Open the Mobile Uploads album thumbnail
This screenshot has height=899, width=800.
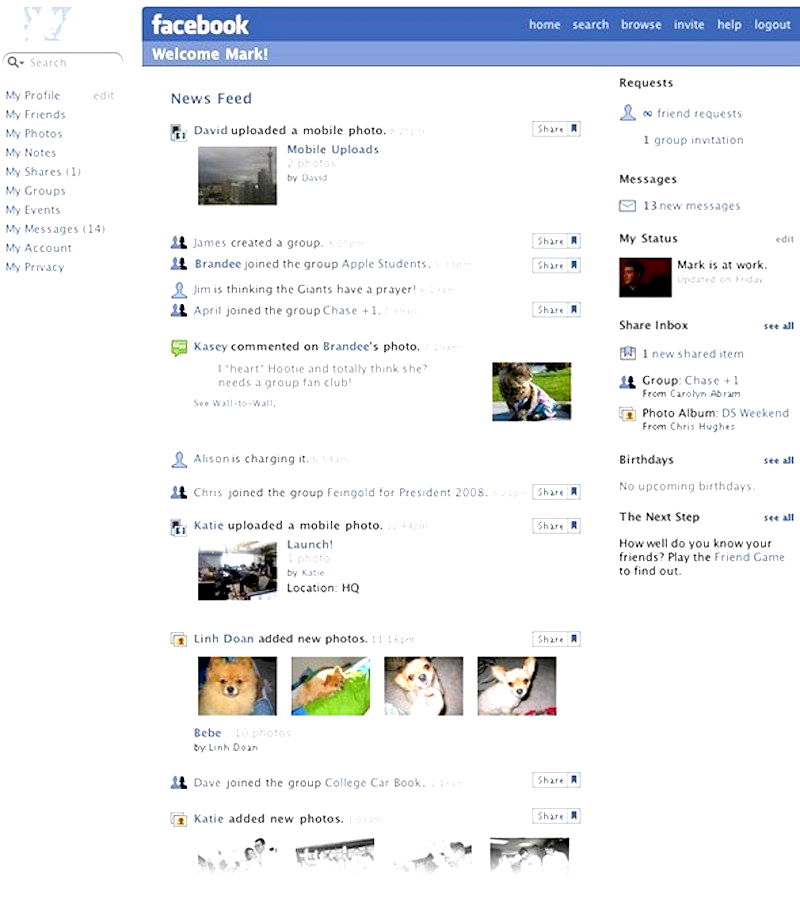(x=237, y=176)
